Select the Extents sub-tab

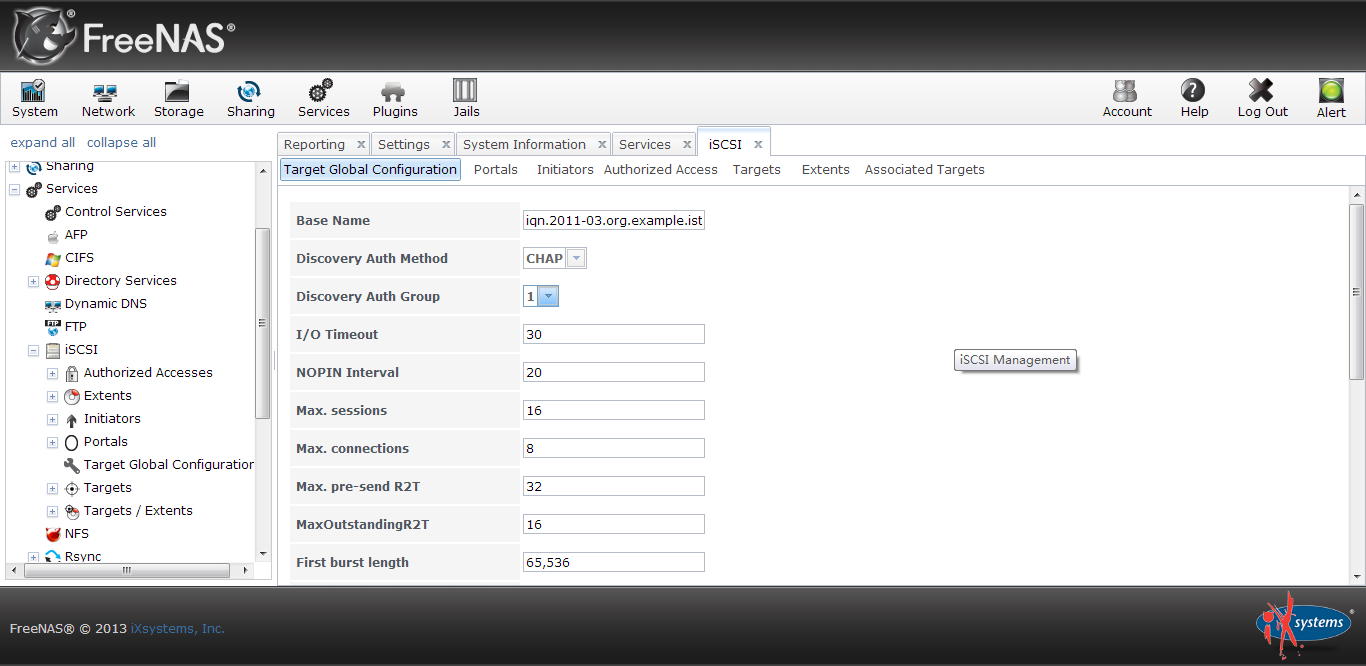pyautogui.click(x=826, y=170)
